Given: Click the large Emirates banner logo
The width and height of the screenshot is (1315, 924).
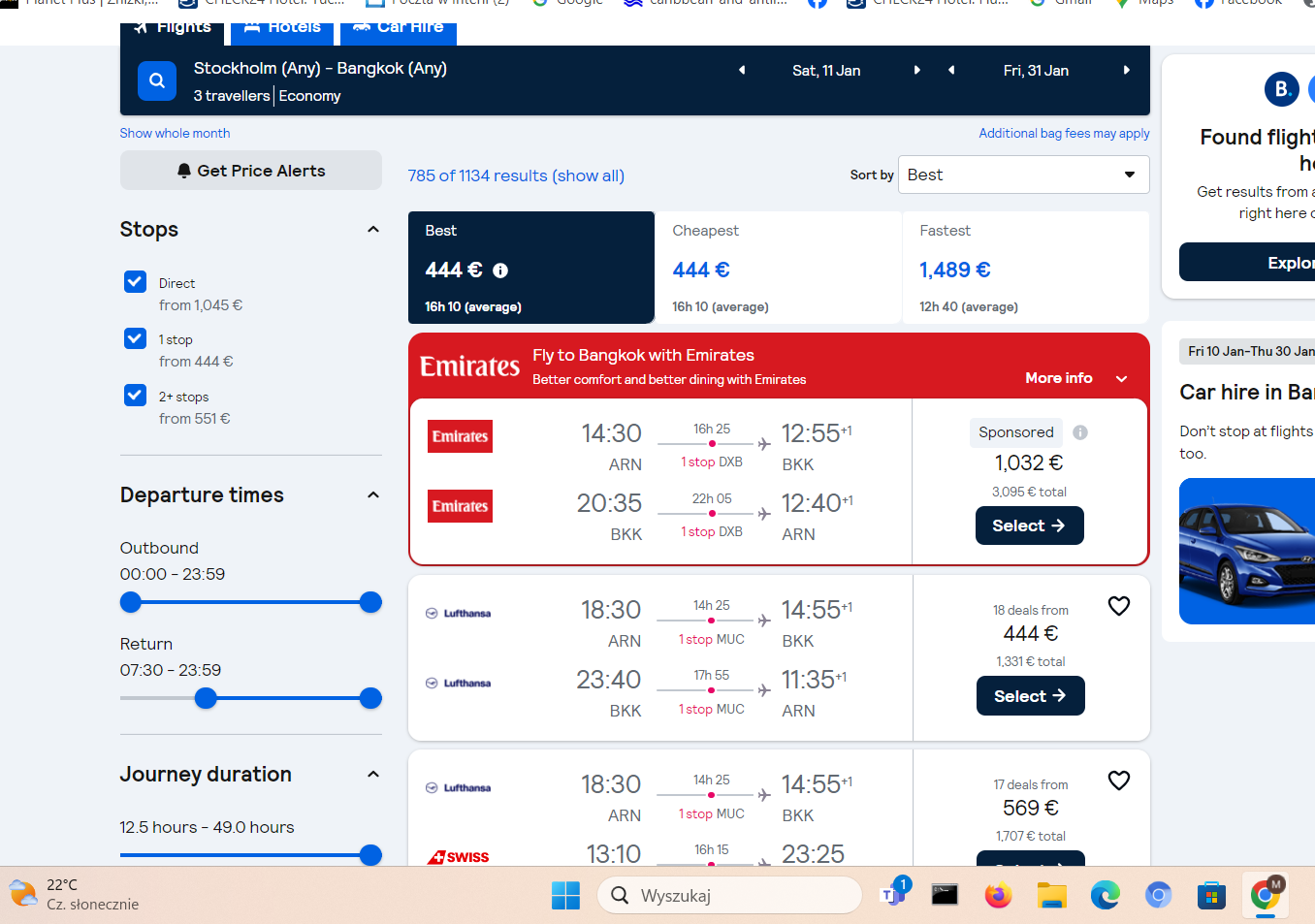Looking at the screenshot, I should tap(470, 366).
